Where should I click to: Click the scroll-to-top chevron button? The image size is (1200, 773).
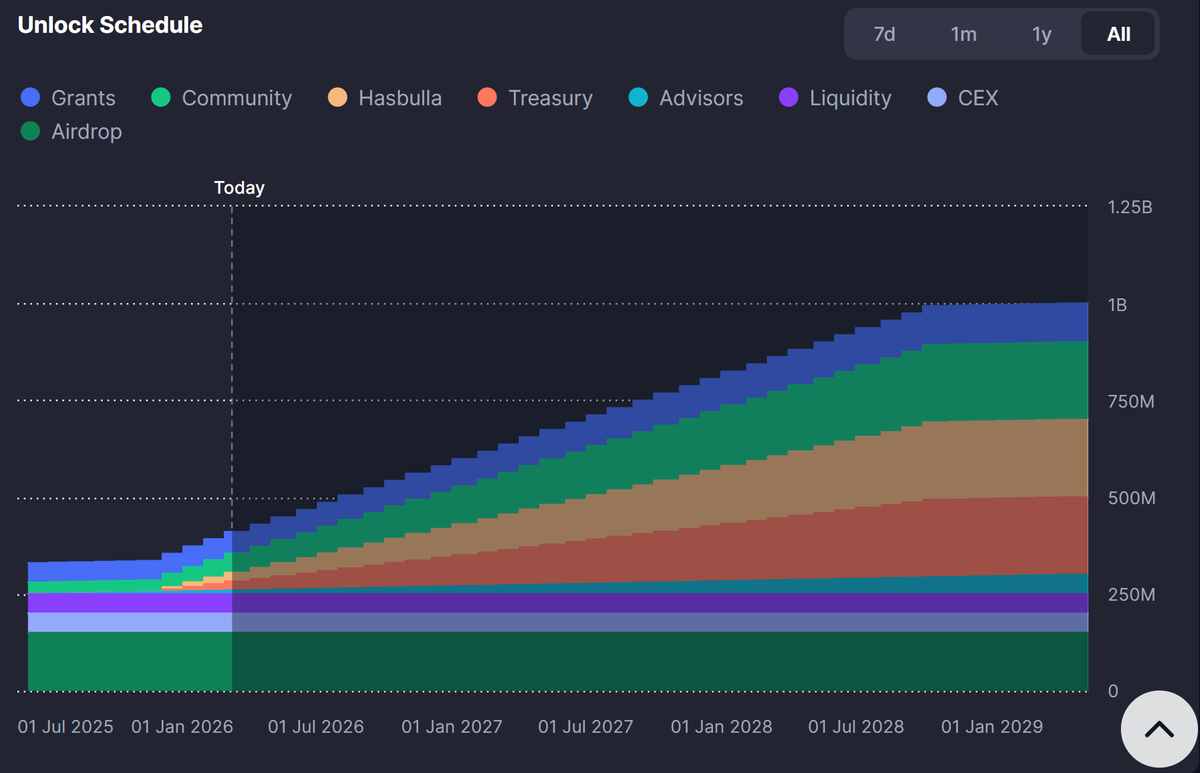point(1159,729)
